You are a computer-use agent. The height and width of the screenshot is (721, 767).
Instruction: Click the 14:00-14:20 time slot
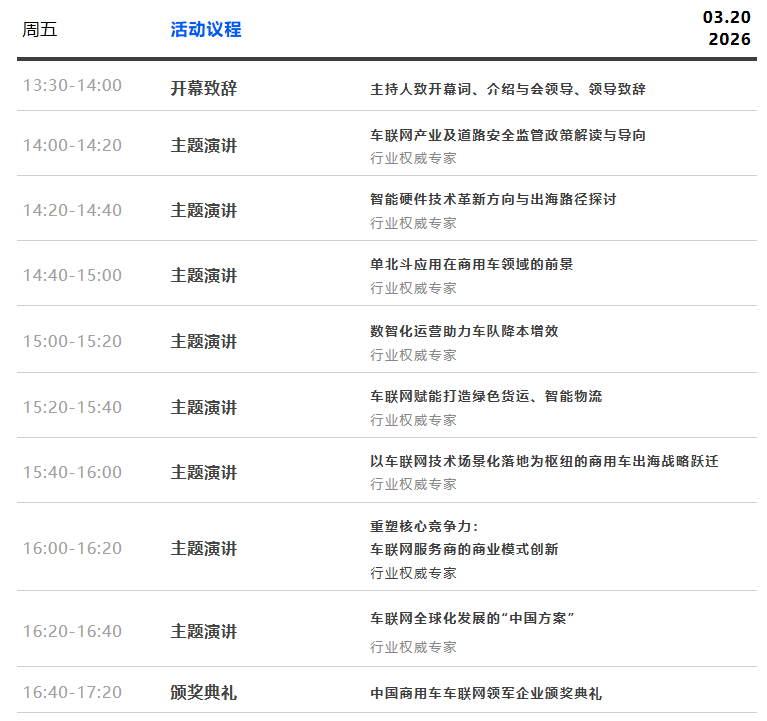tap(72, 145)
